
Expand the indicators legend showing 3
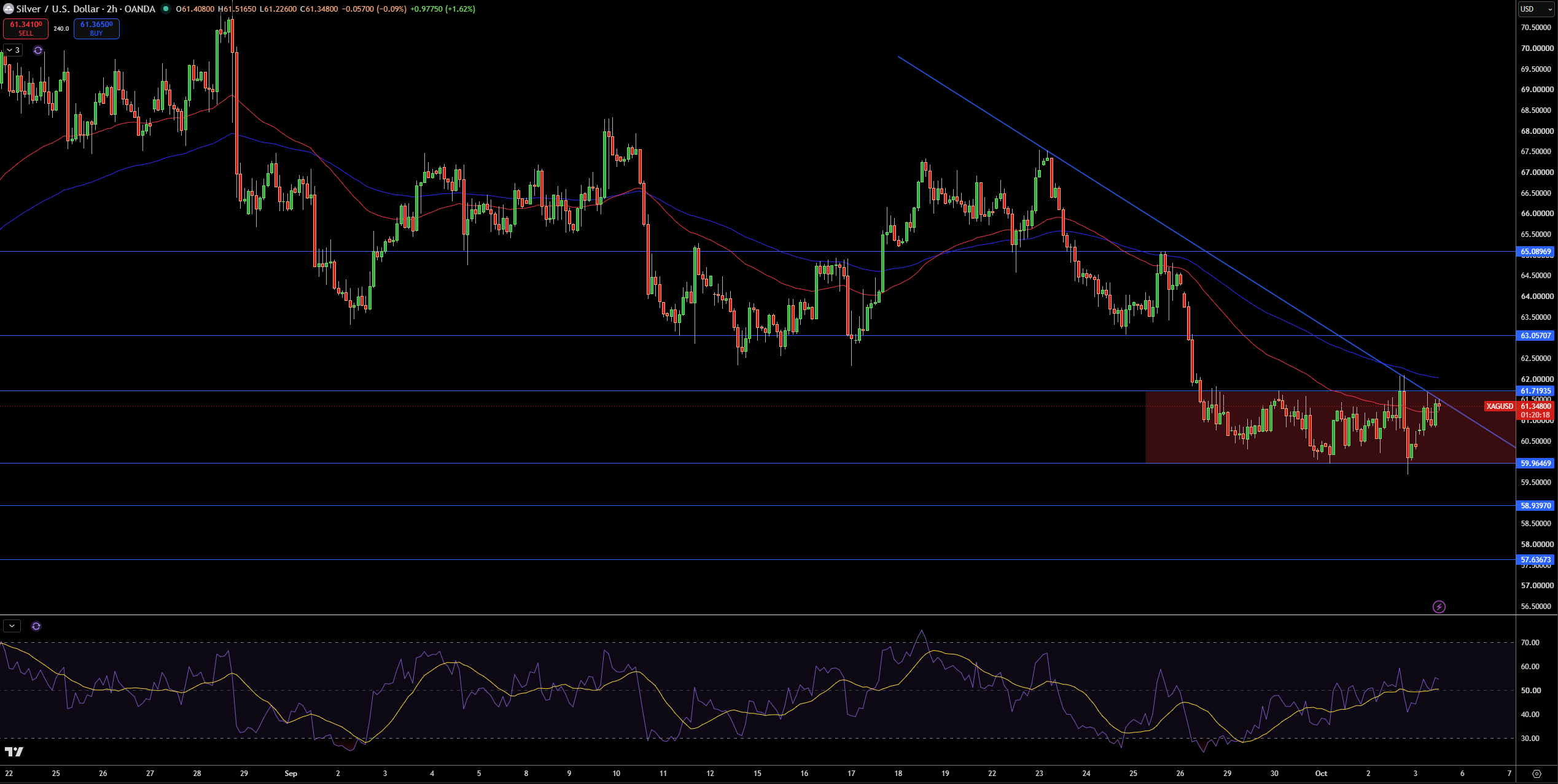13,50
